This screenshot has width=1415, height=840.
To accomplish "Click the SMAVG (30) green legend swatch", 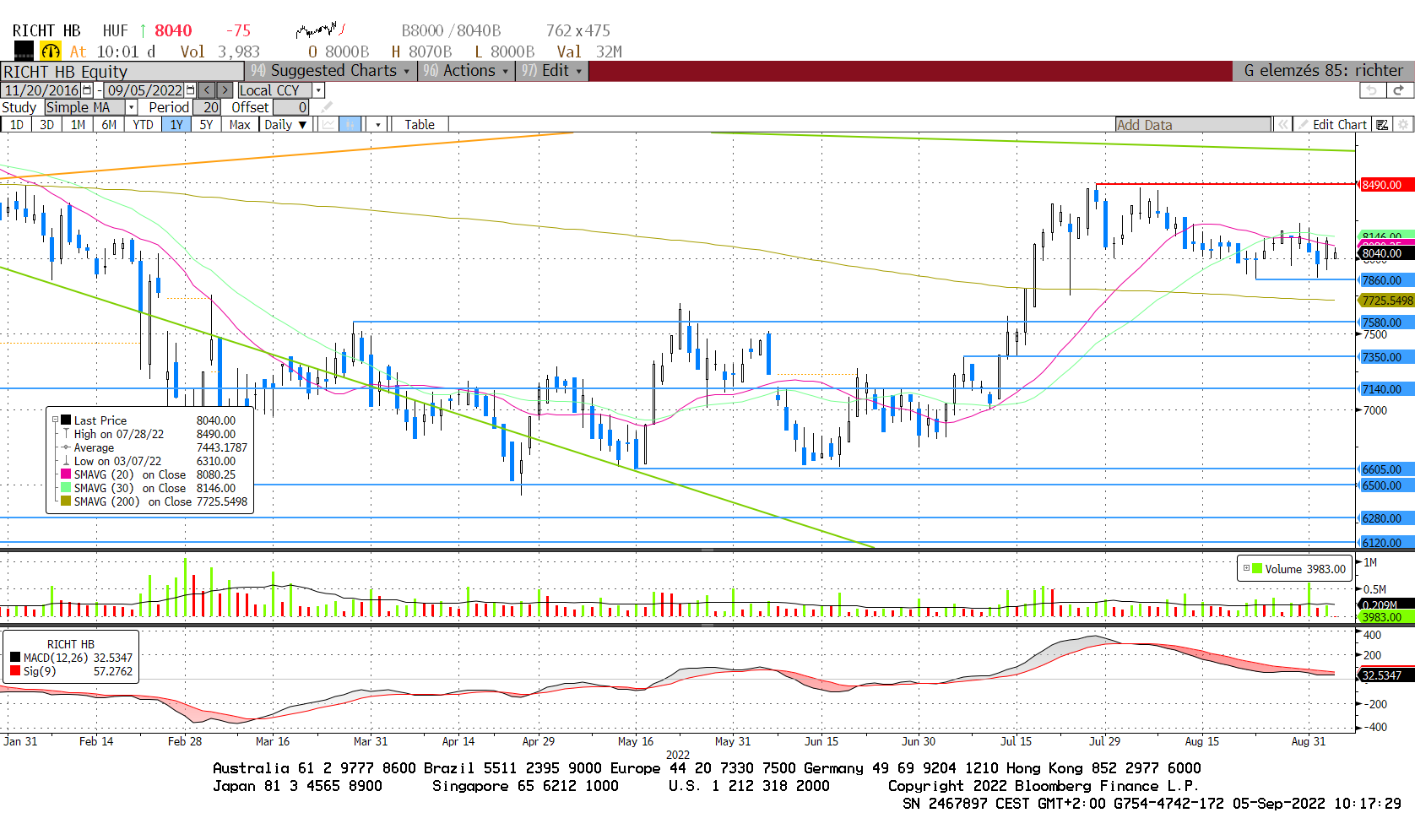I will [66, 487].
